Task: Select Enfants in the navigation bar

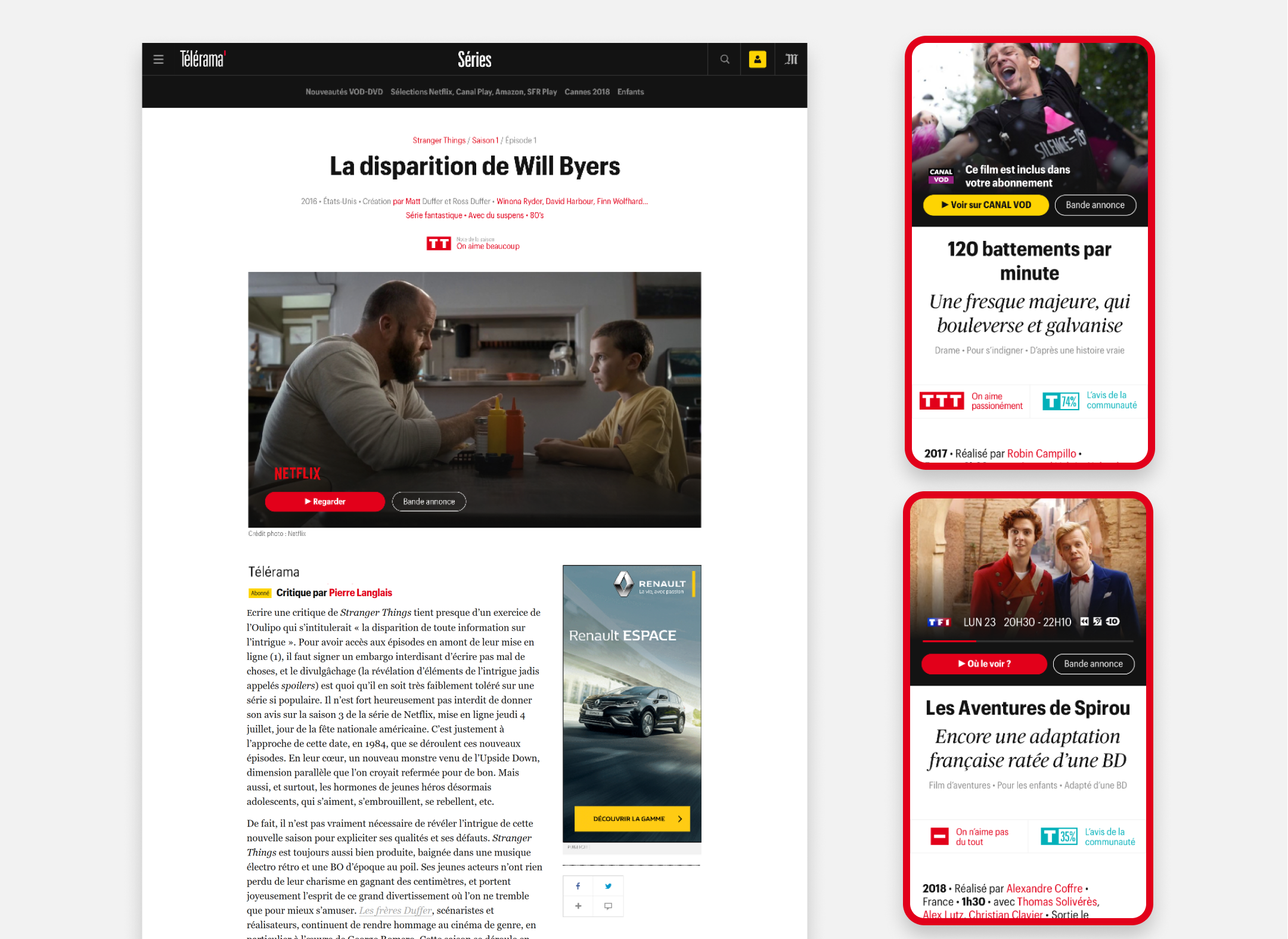Action: [630, 92]
